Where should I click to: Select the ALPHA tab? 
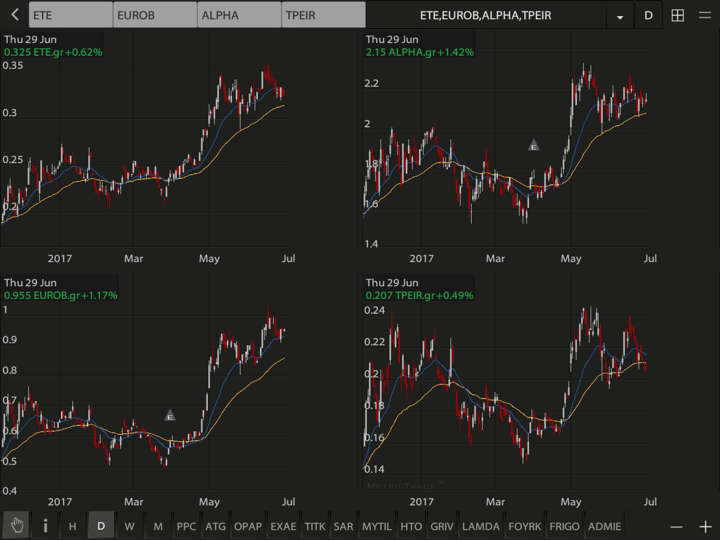click(238, 16)
